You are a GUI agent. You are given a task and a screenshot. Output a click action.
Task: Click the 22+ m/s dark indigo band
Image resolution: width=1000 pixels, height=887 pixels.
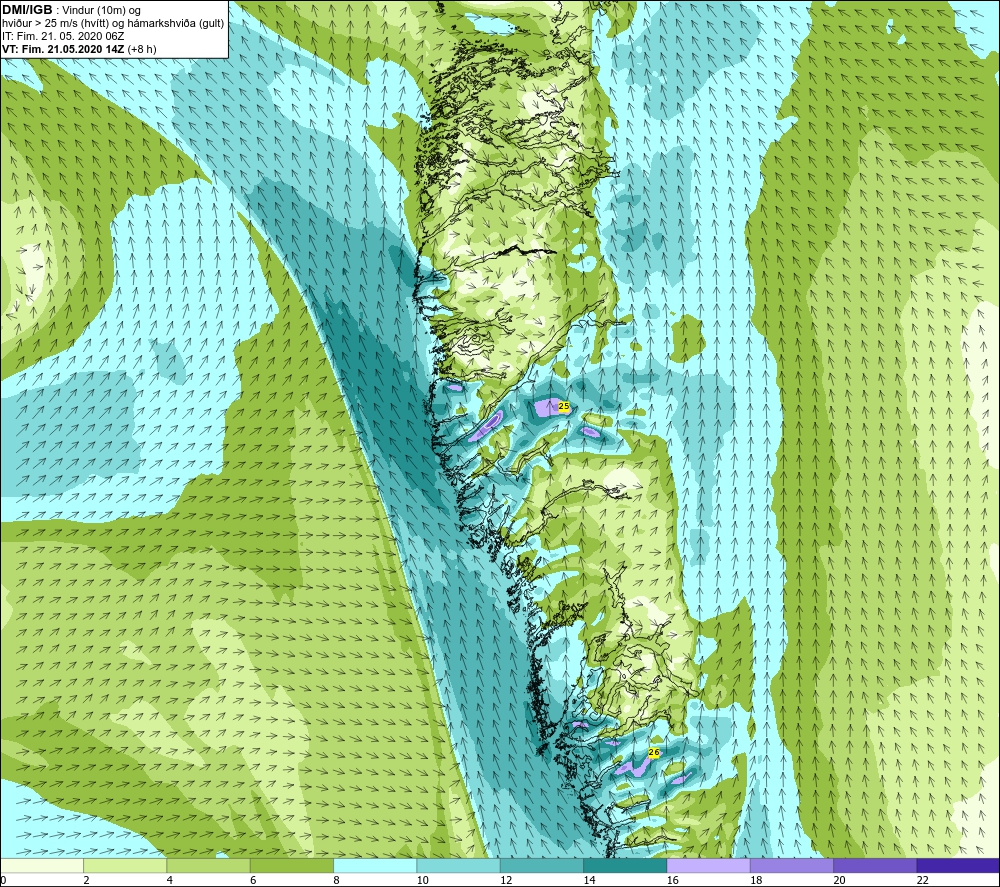coord(958,865)
